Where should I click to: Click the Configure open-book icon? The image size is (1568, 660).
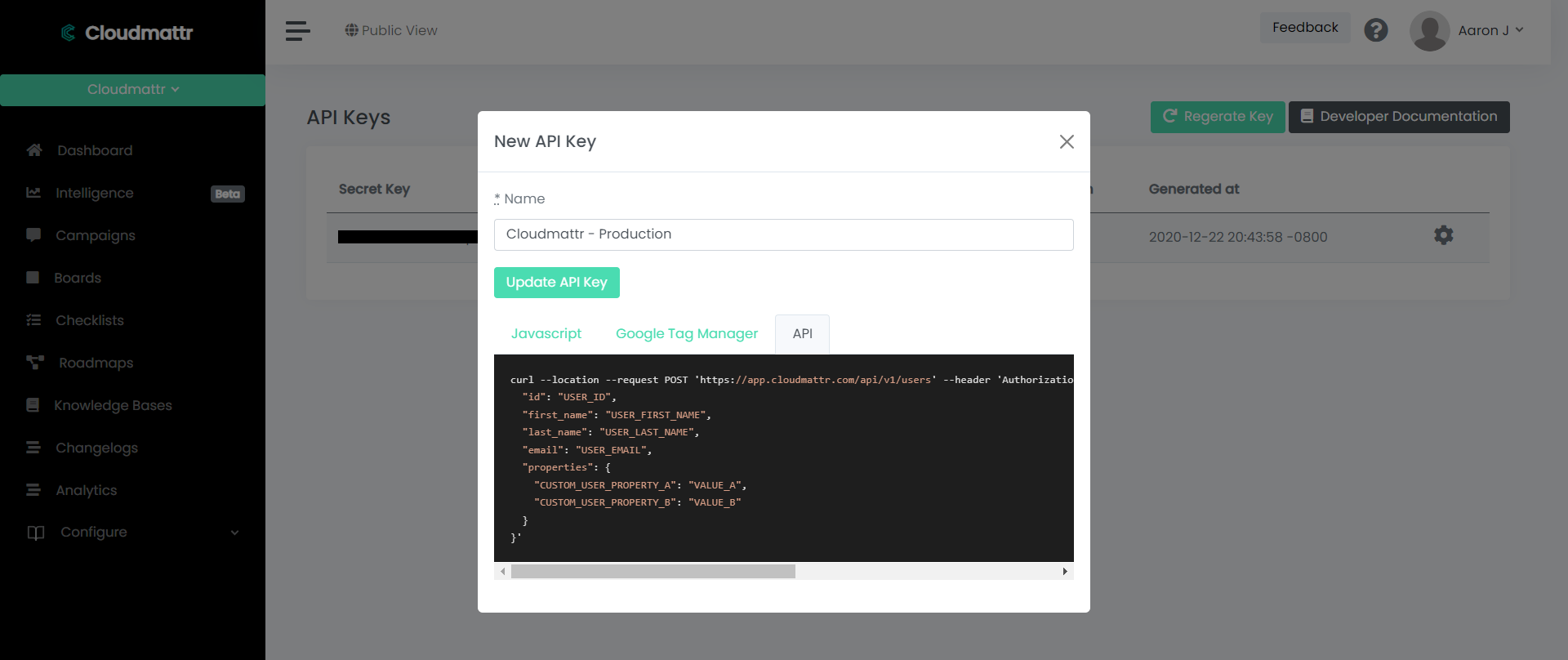pyautogui.click(x=36, y=533)
